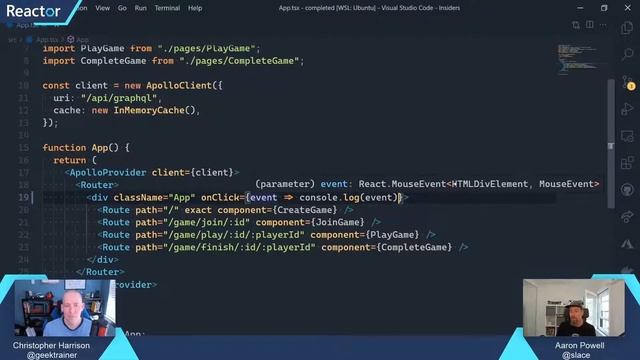Click 'ApolloClient' in the const client line
This screenshot has height=360, width=640.
[179, 86]
